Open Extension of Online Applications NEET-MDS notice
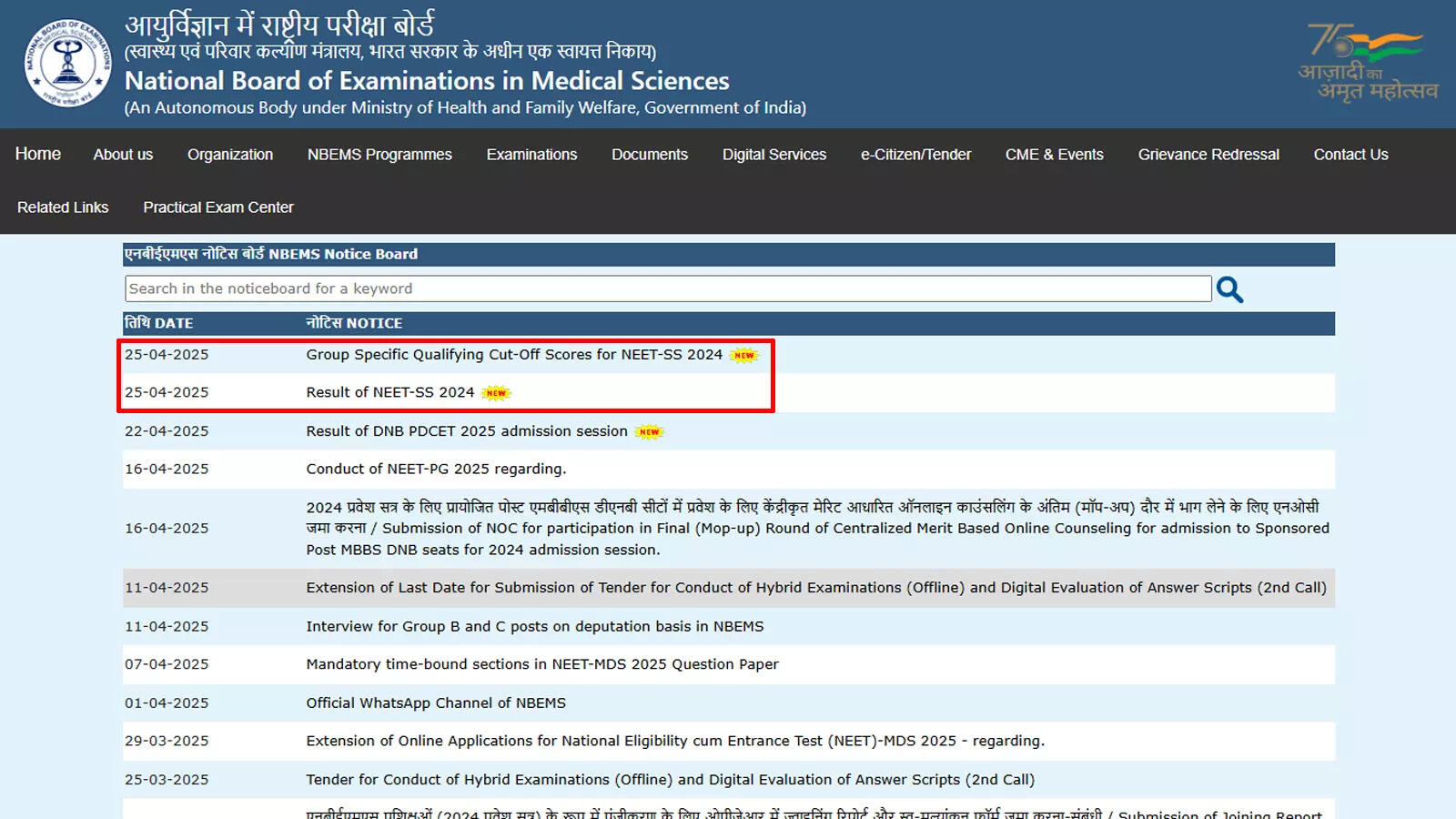This screenshot has height=819, width=1456. pos(675,742)
